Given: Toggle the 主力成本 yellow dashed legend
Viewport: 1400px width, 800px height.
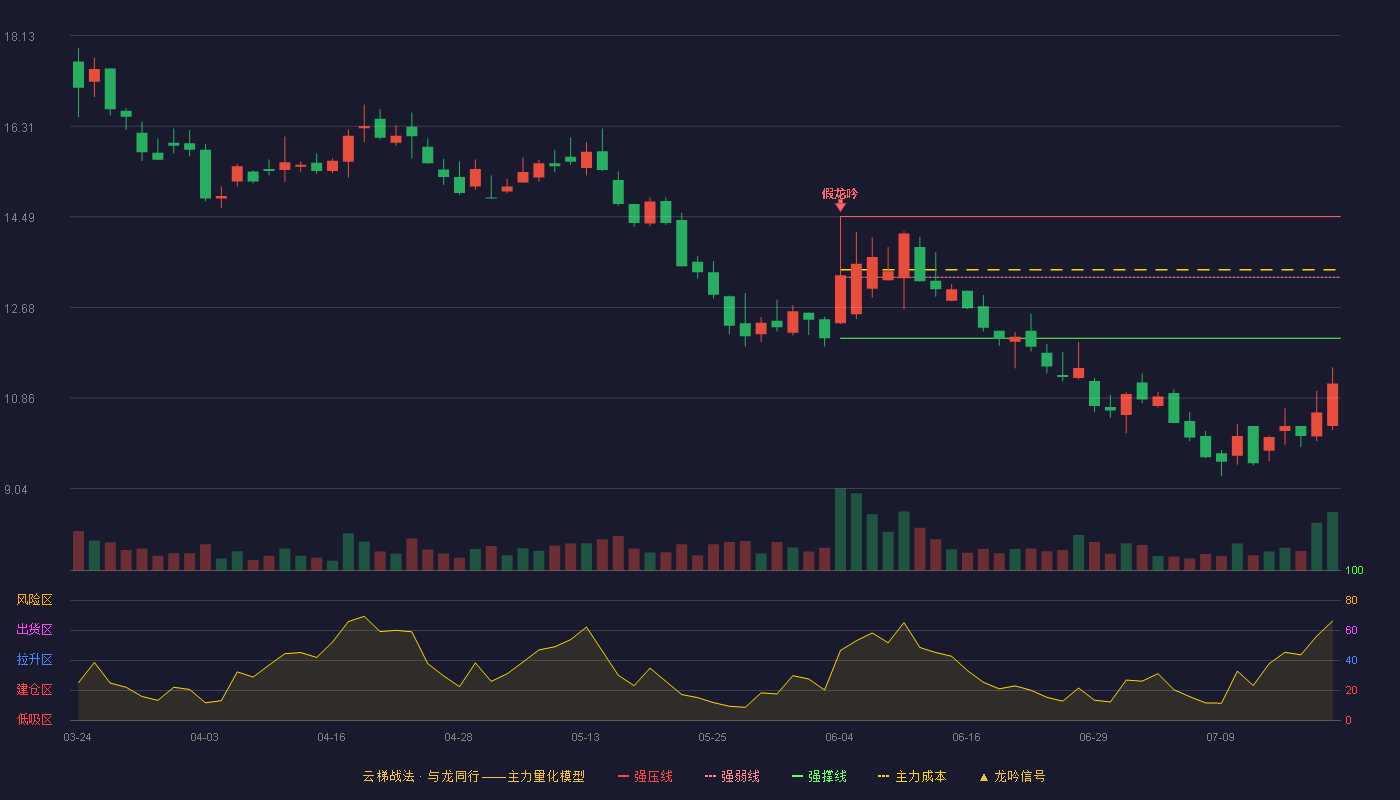Looking at the screenshot, I should (911, 776).
